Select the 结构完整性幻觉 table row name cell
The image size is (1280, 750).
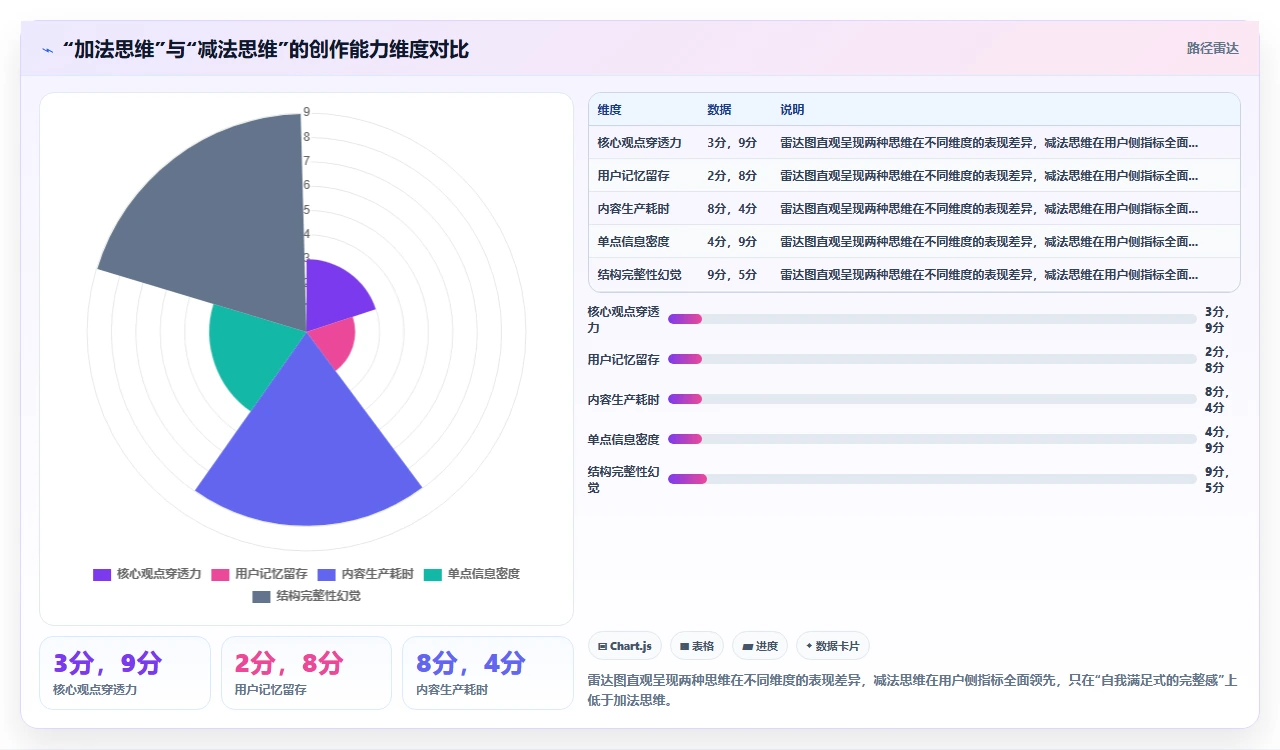(640, 275)
